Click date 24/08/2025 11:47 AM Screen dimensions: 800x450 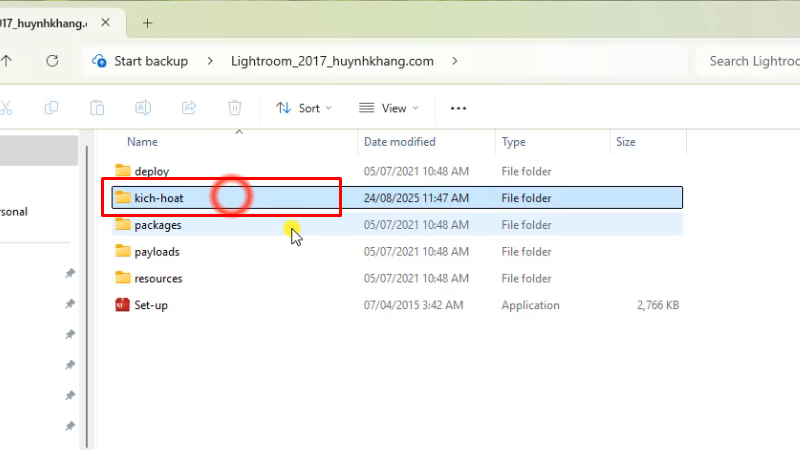416,198
